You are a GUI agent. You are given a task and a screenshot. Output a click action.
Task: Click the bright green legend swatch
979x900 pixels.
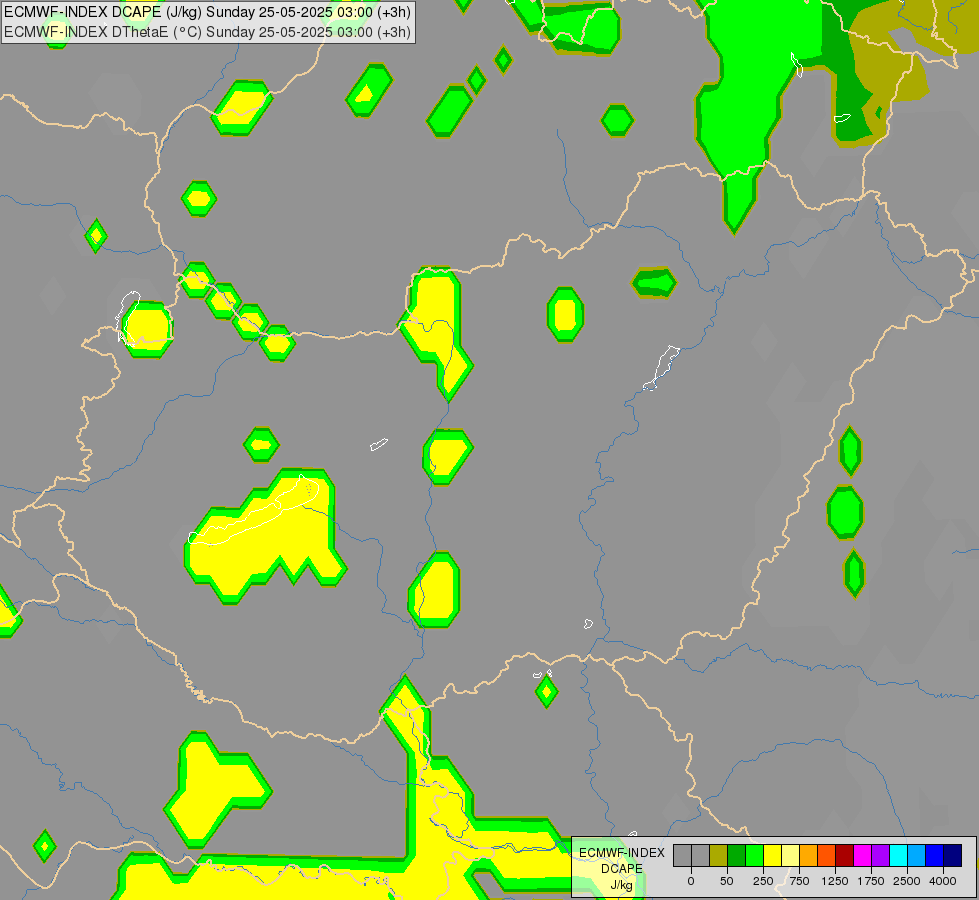(x=755, y=855)
